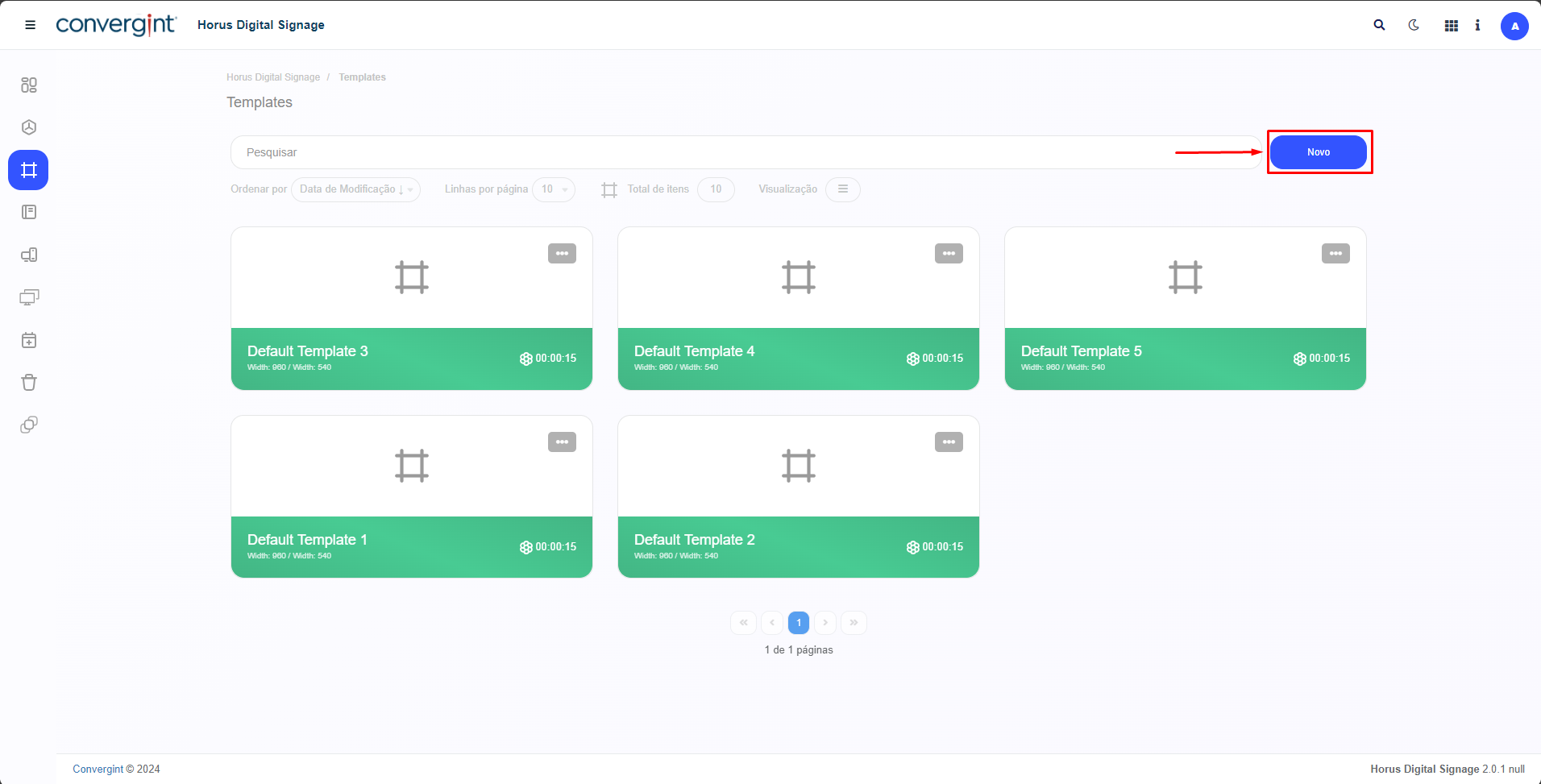This screenshot has width=1541, height=784.
Task: Expand the Ordenar por dropdown
Action: click(x=355, y=189)
